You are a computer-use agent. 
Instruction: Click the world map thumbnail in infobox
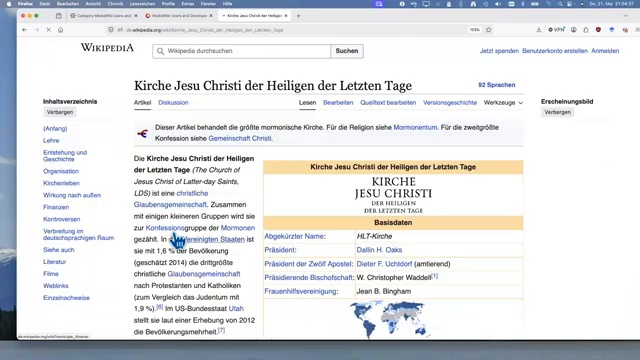(389, 319)
